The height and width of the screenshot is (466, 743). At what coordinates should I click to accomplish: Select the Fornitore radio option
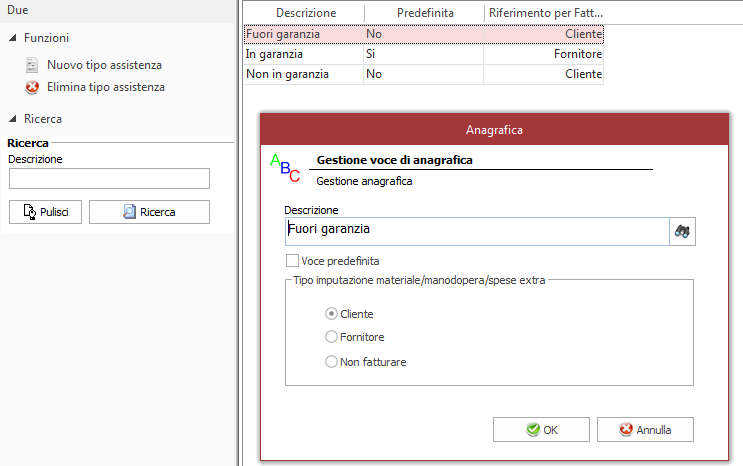331,337
